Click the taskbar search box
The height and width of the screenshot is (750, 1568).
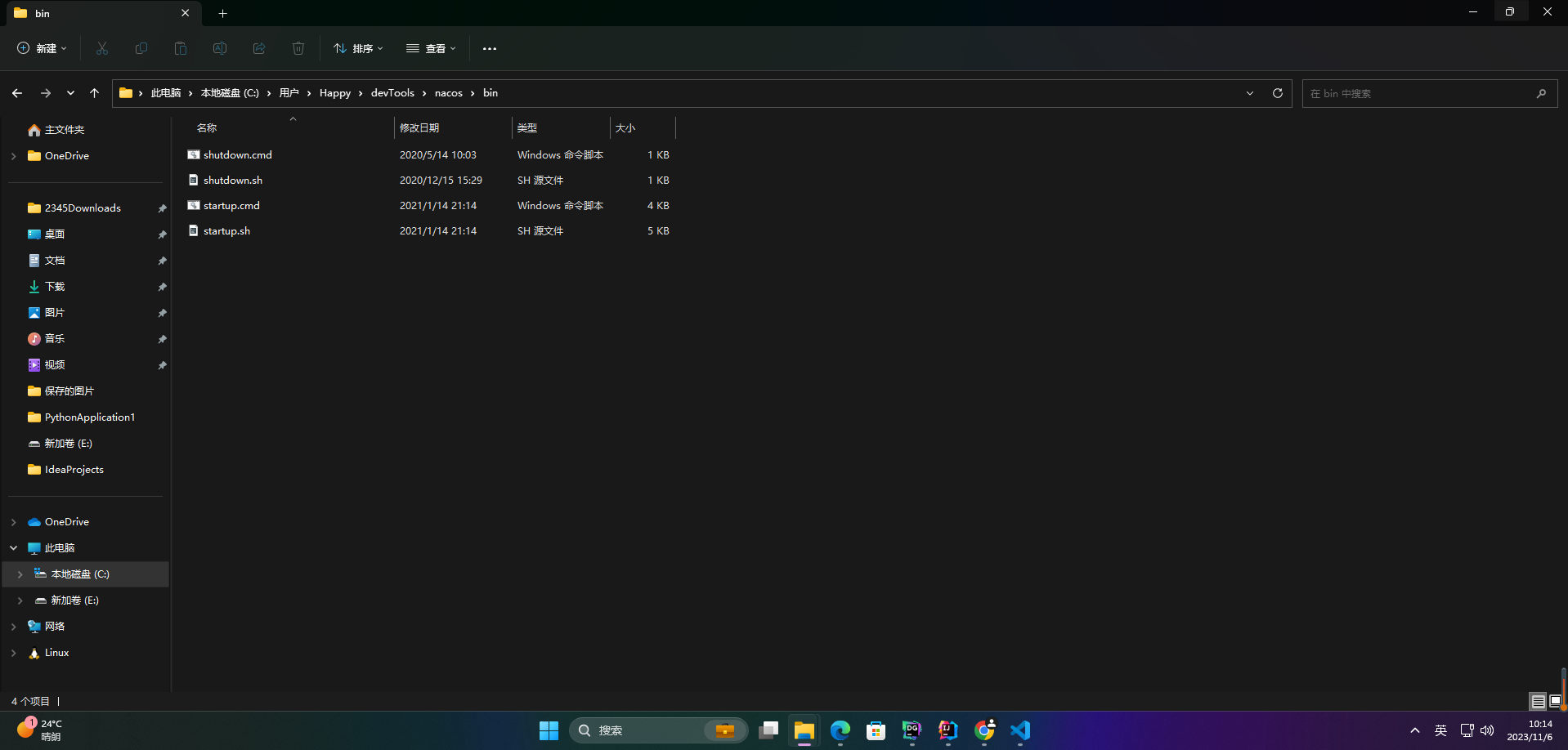659,730
